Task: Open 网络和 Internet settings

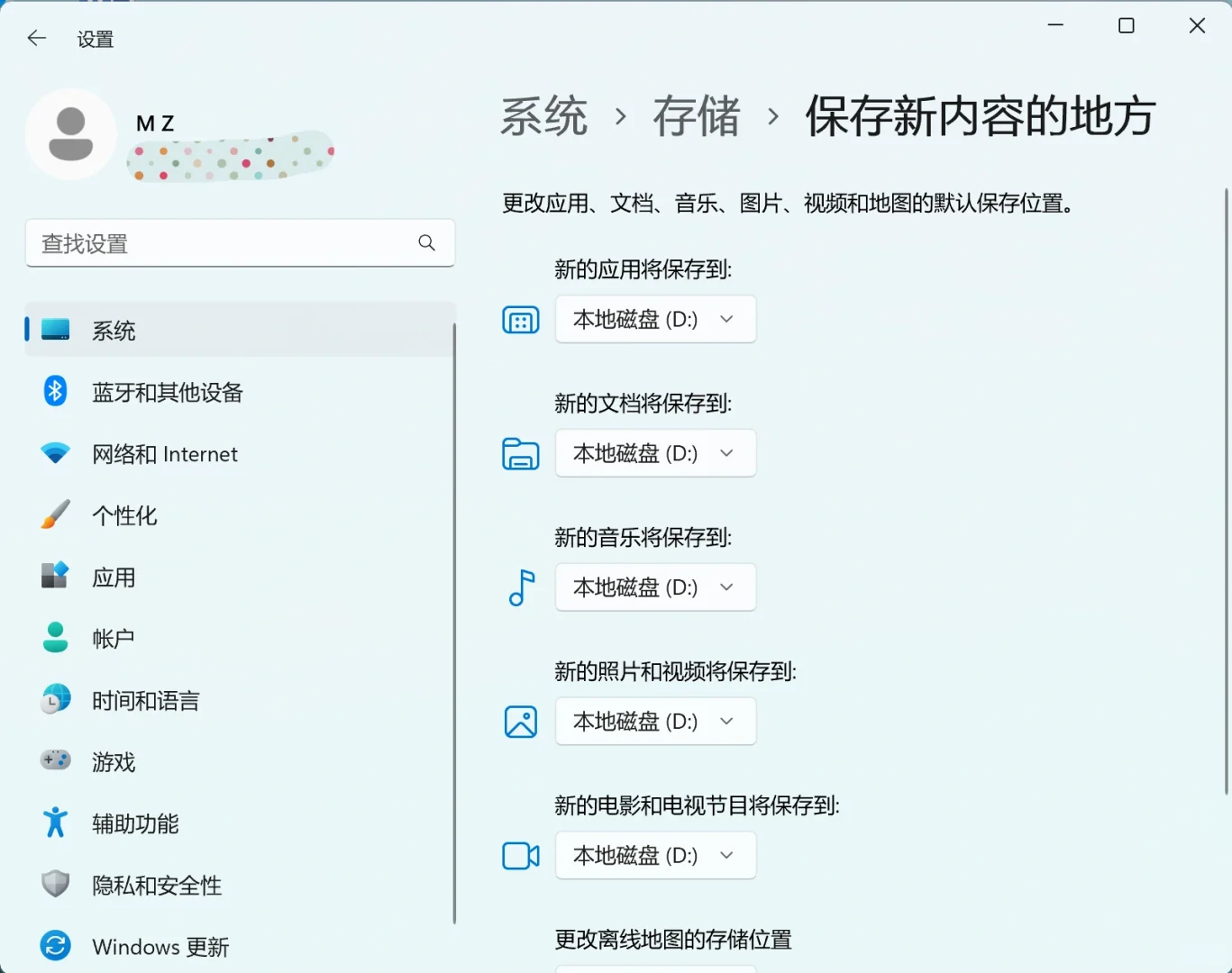Action: pos(240,453)
